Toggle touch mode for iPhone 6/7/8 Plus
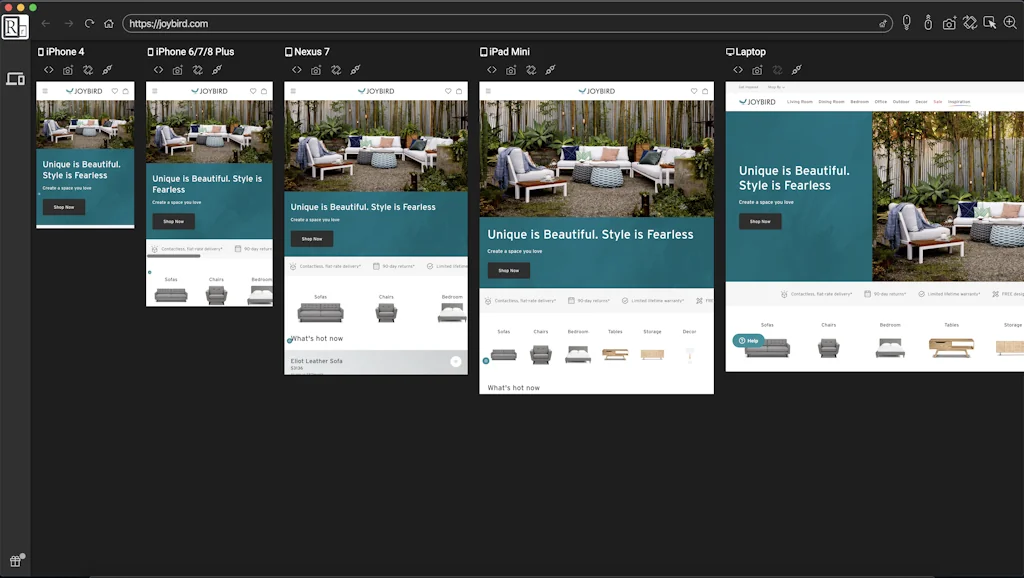The image size is (1024, 578). (x=218, y=70)
